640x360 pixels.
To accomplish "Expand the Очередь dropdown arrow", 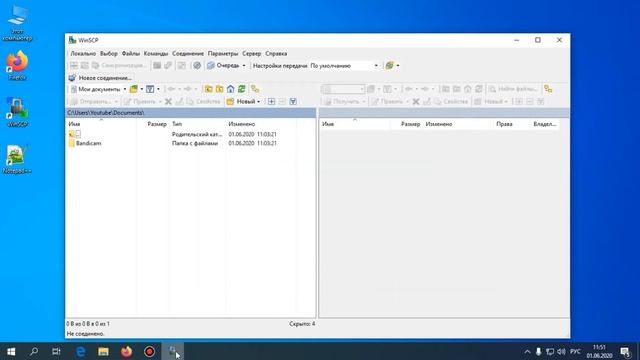I will point(244,65).
